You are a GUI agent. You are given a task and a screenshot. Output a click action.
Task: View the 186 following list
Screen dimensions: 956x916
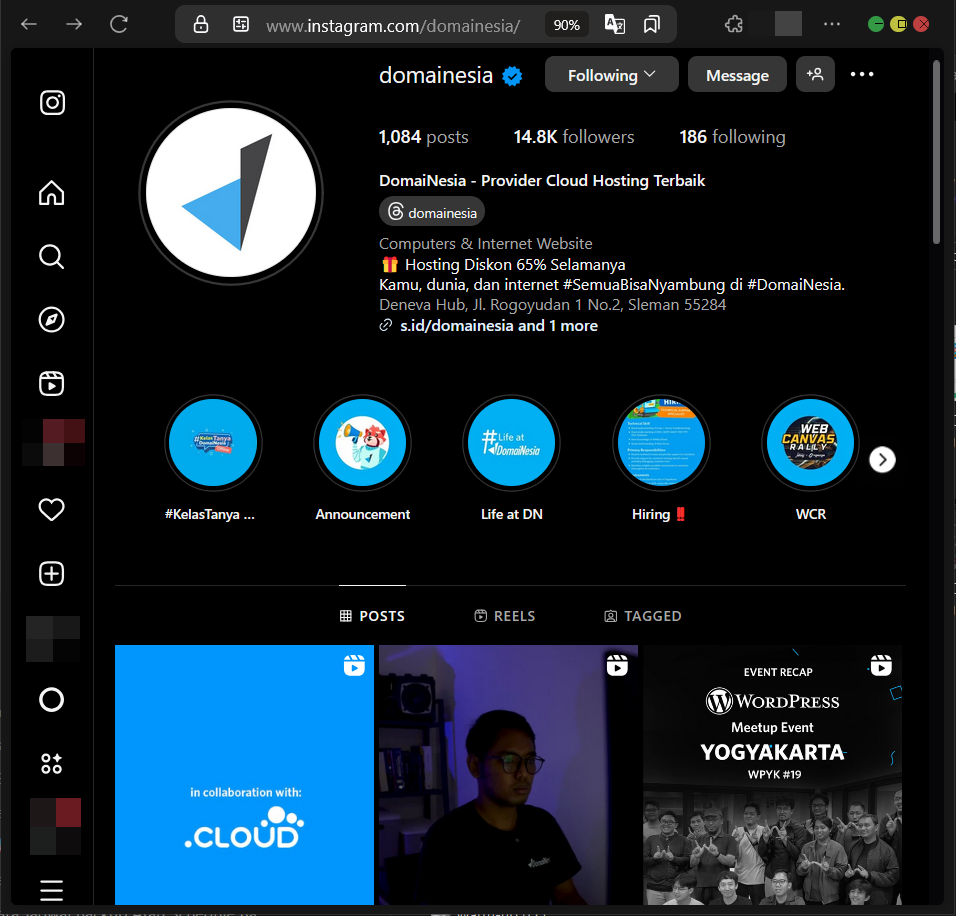[732, 137]
